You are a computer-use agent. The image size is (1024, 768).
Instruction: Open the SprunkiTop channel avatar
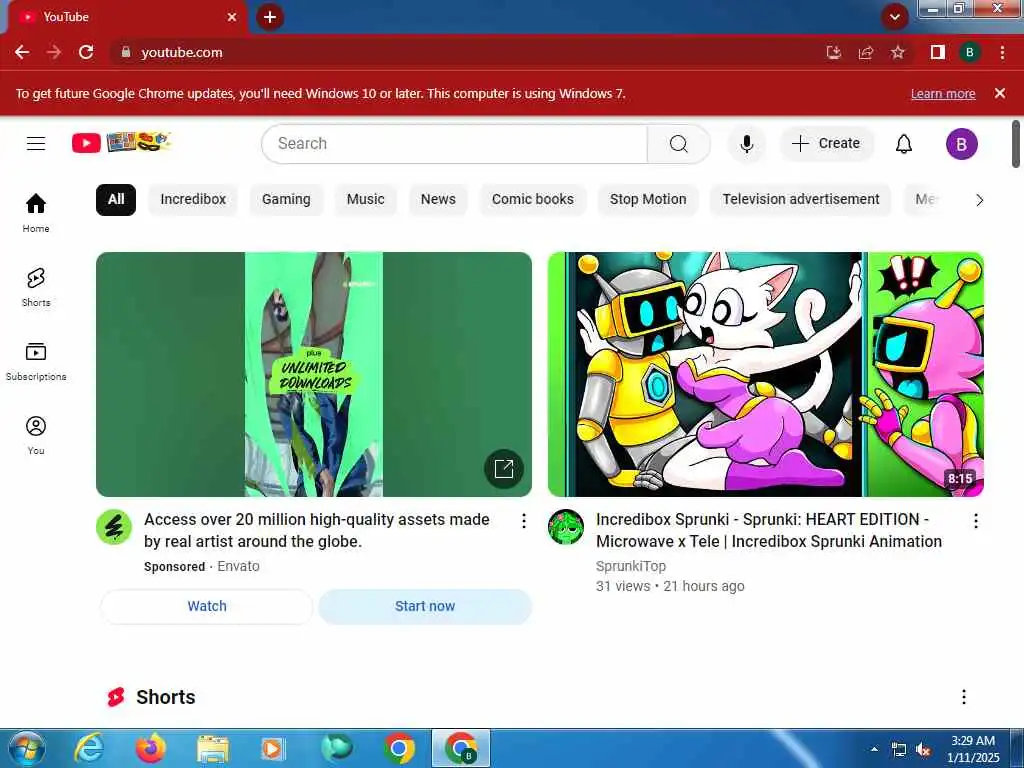[x=566, y=527]
